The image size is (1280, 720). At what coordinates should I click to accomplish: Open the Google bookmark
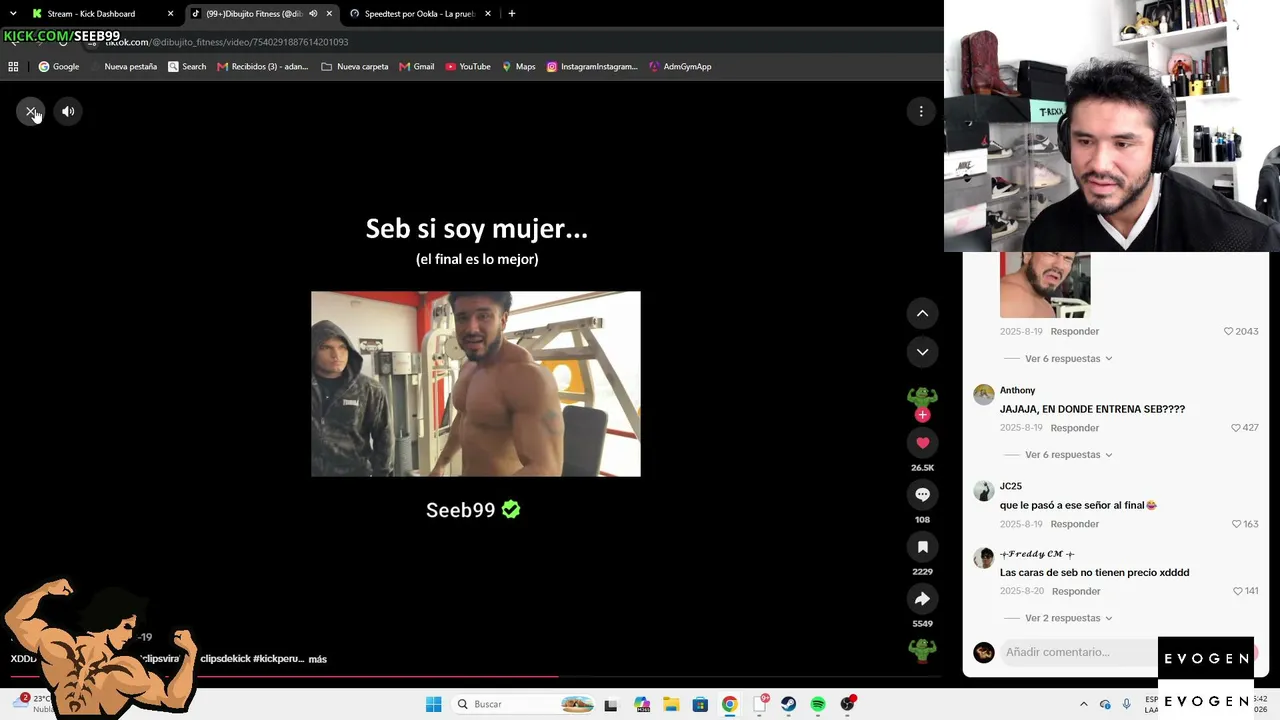click(x=58, y=67)
